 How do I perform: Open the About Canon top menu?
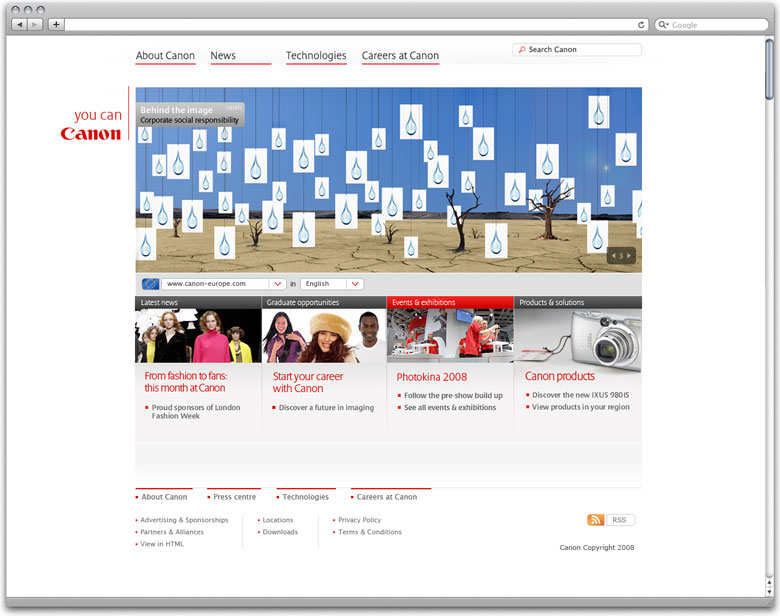coord(165,56)
